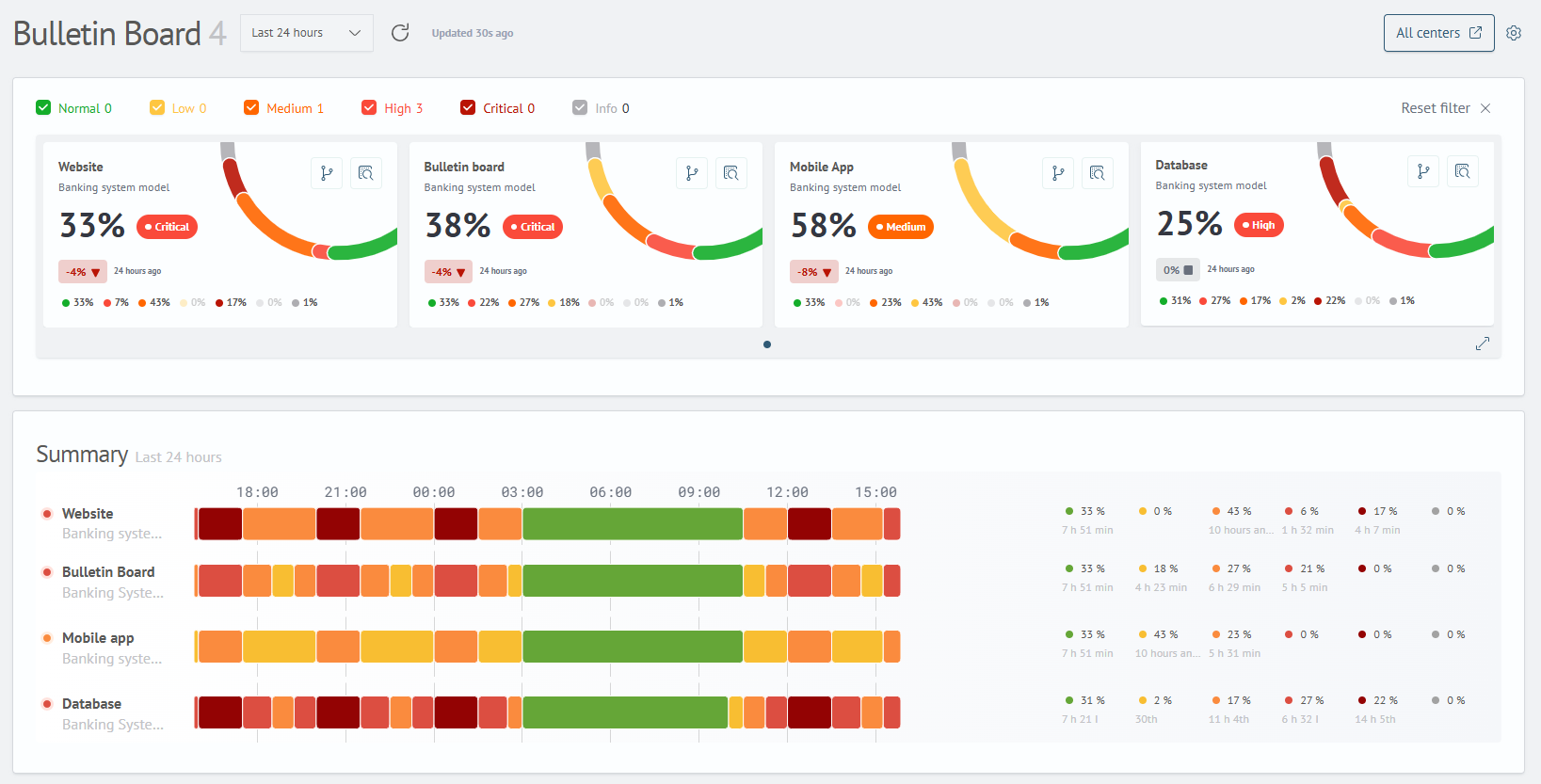Open the All centers button
Image resolution: width=1541 pixels, height=784 pixels.
coord(1438,33)
